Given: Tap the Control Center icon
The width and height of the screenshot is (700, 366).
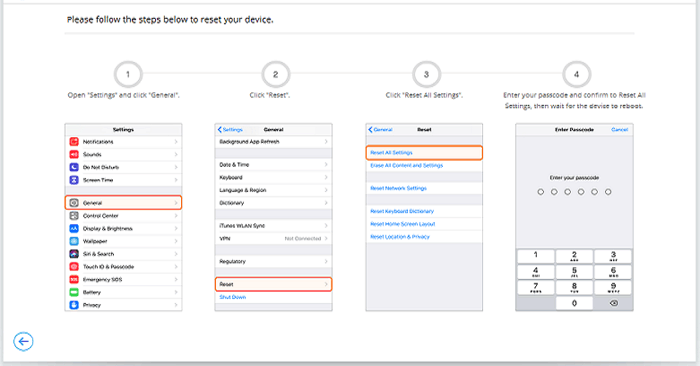Looking at the screenshot, I should tap(74, 216).
